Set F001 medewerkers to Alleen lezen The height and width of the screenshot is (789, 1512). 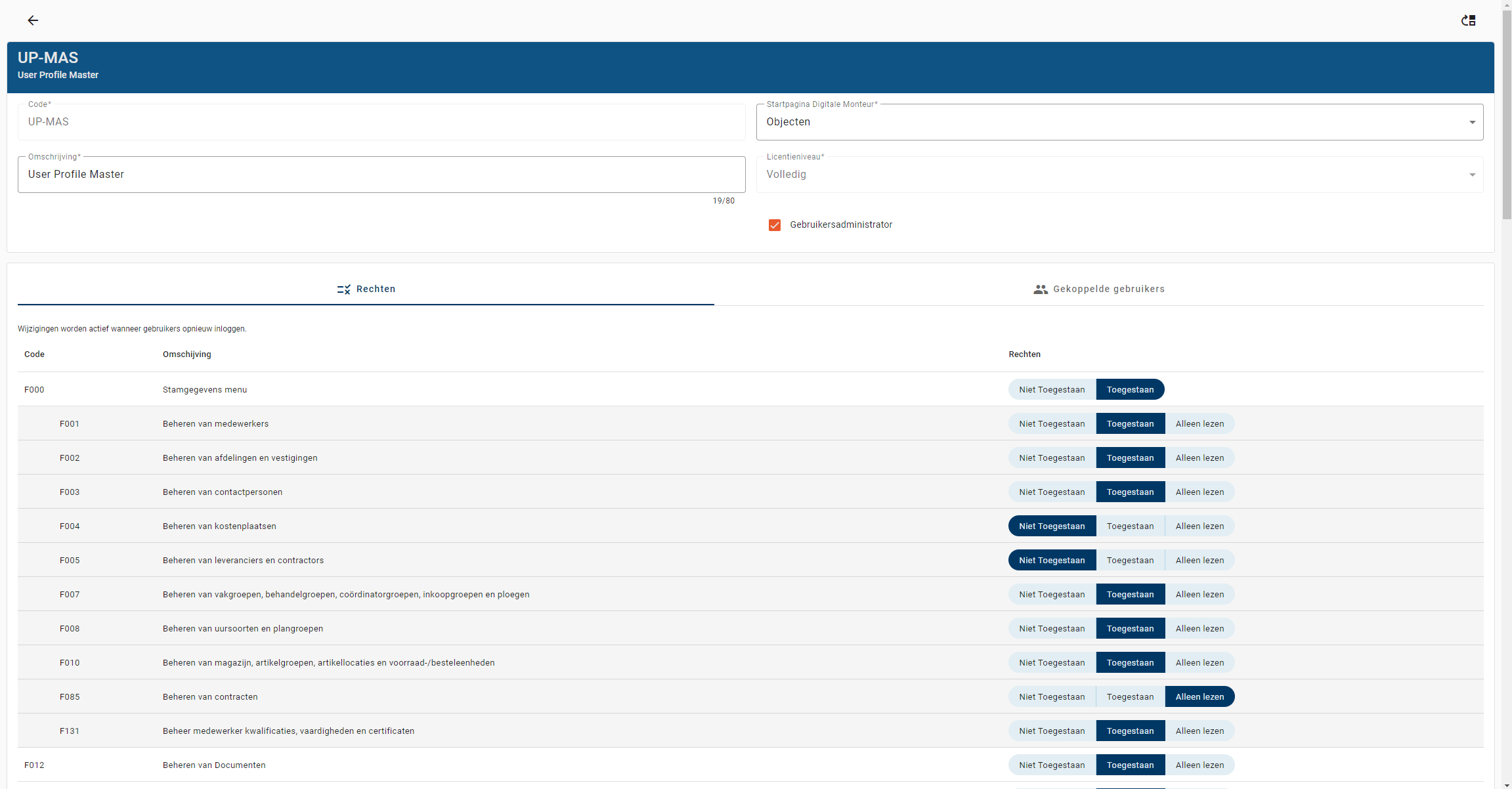[x=1199, y=424]
